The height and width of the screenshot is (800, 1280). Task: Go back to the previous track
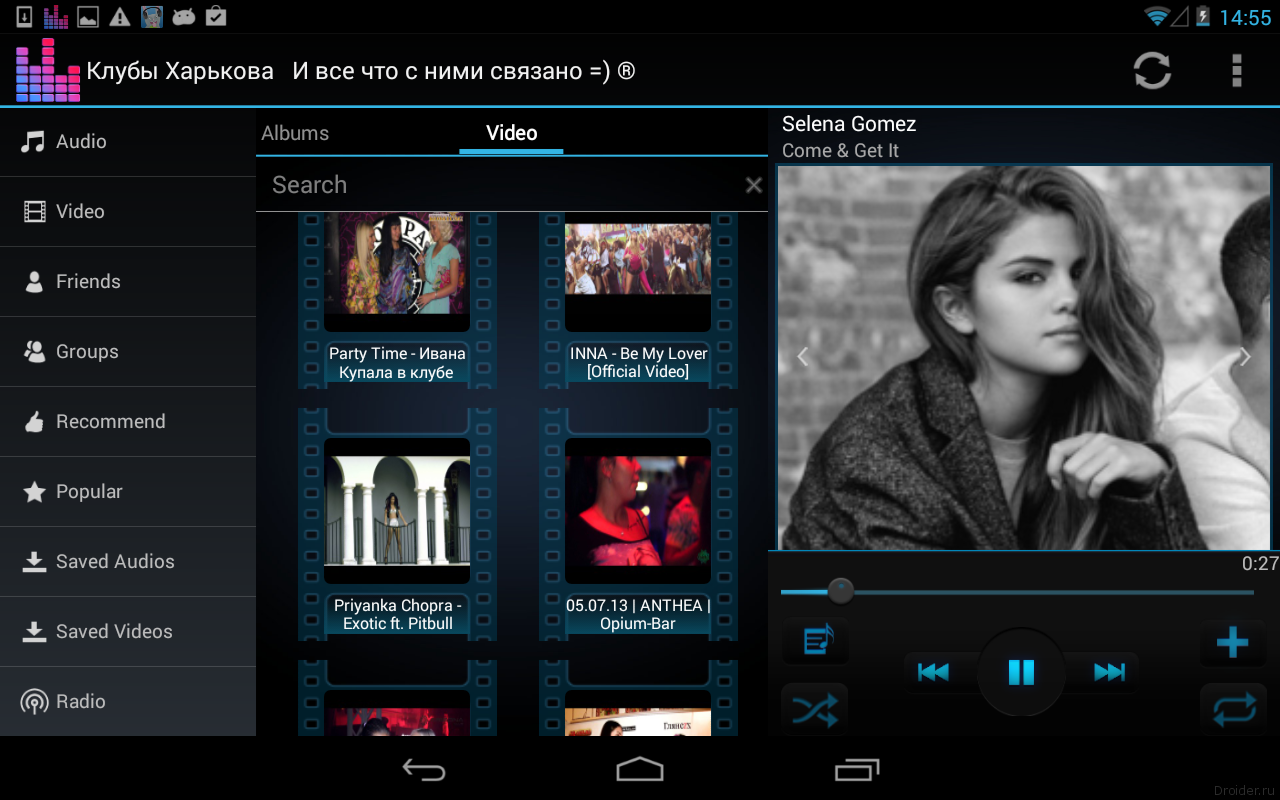click(933, 672)
